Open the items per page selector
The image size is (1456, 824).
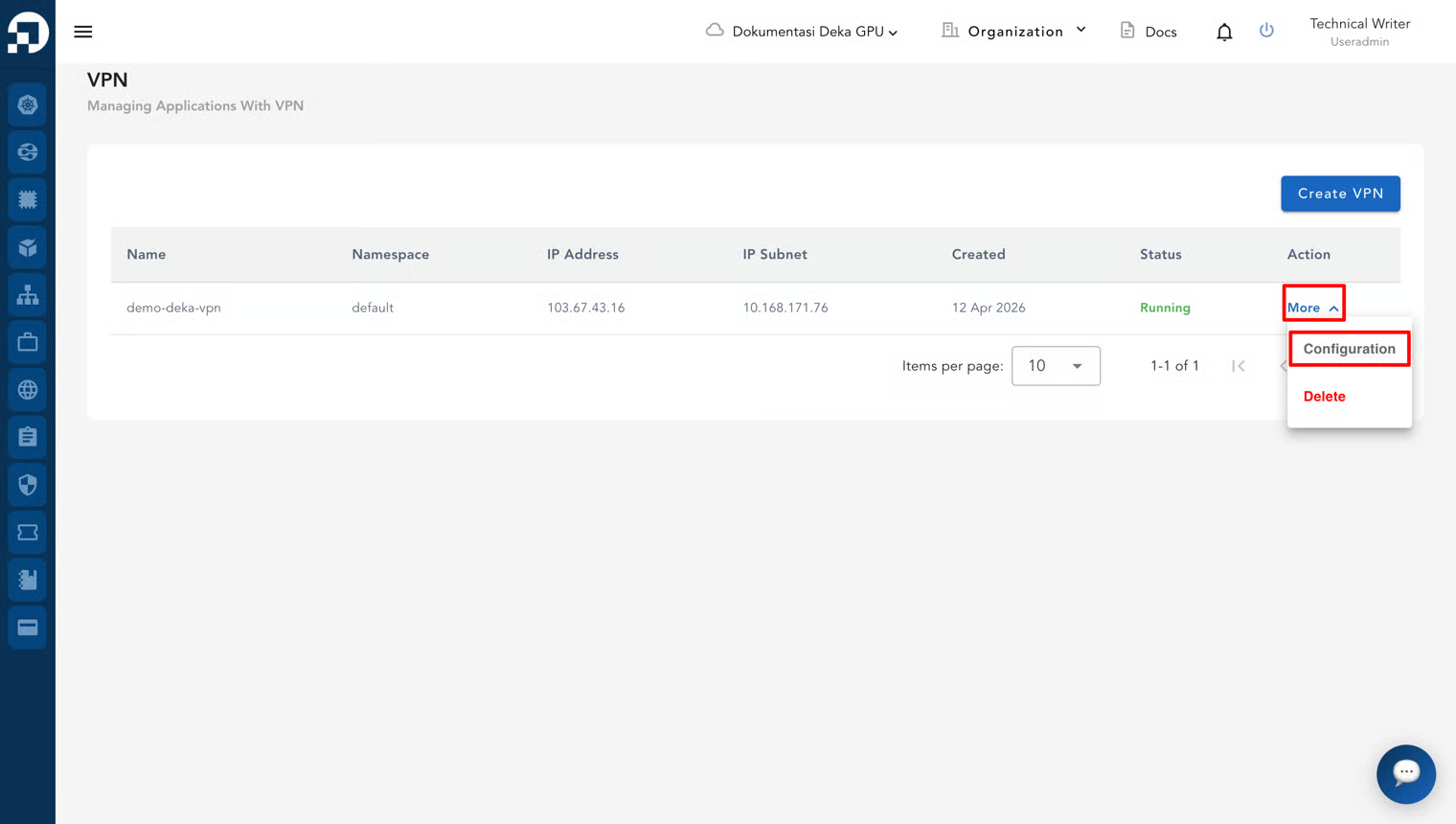pos(1056,366)
